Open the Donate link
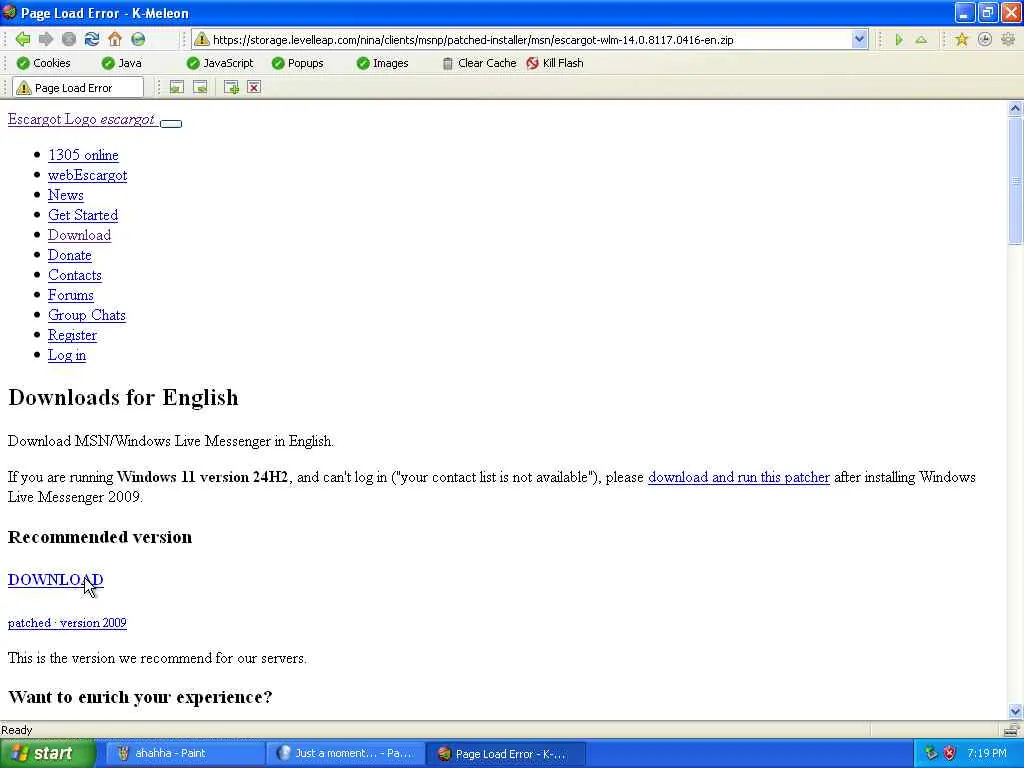This screenshot has width=1024, height=768. [70, 255]
